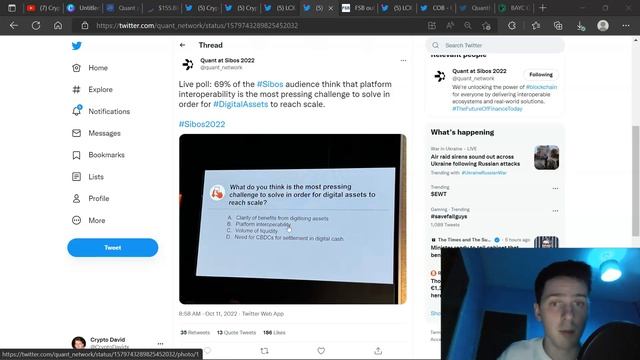Open a new browser tab with the plus button
Viewport: 640px width, 360px height.
pyautogui.click(x=542, y=8)
